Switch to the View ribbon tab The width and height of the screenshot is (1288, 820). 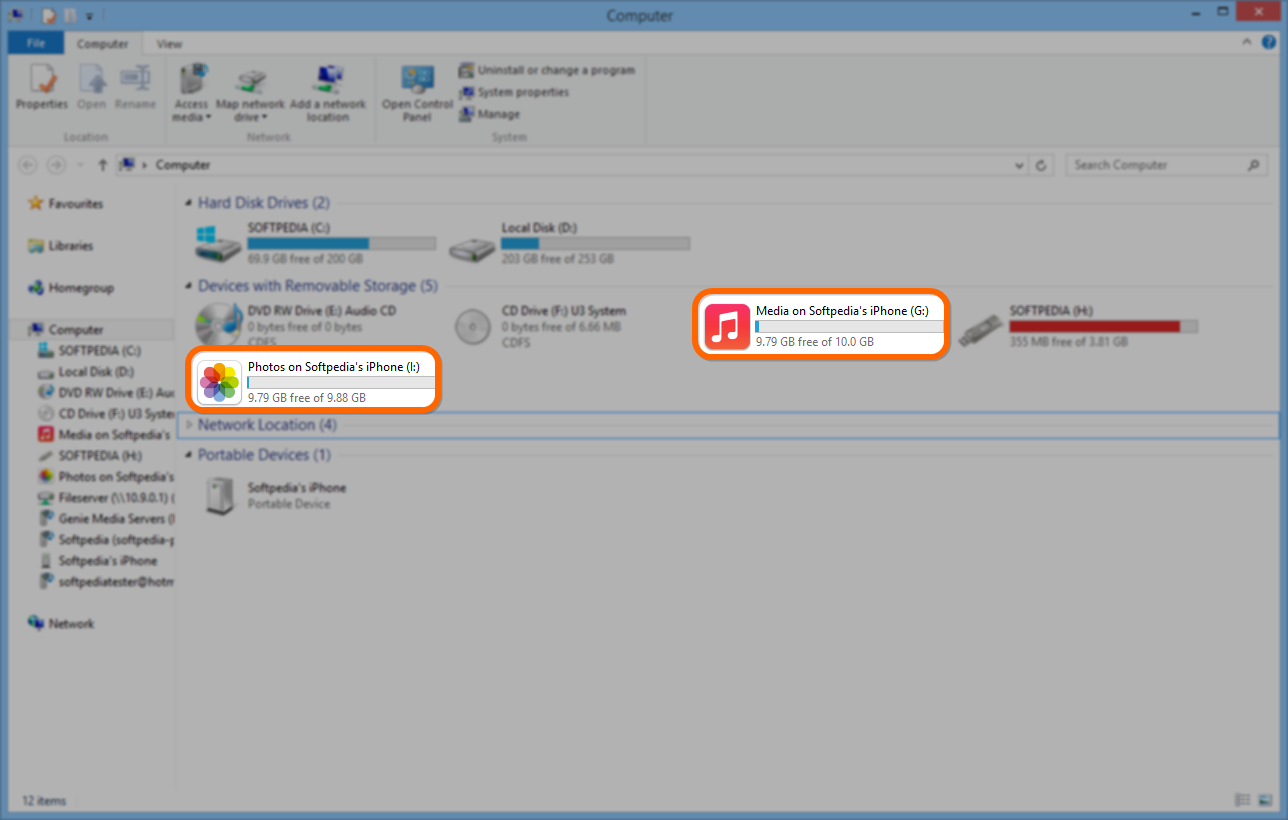click(169, 43)
